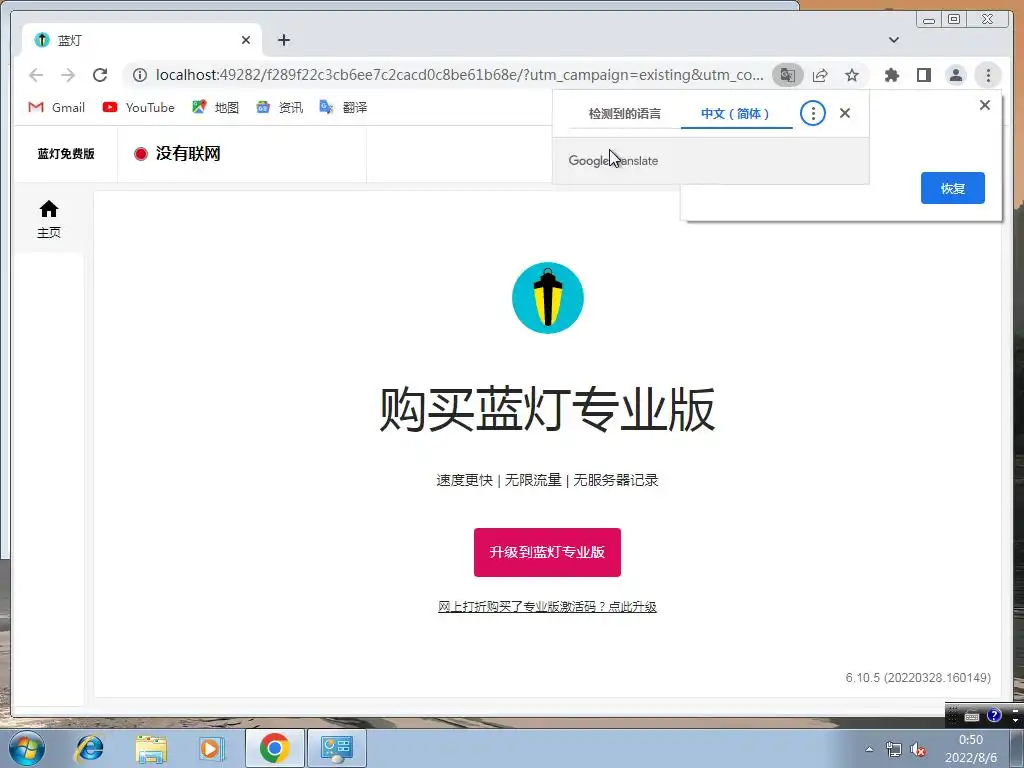Click the 蓝灯 tab title
1024x768 pixels.
point(70,40)
